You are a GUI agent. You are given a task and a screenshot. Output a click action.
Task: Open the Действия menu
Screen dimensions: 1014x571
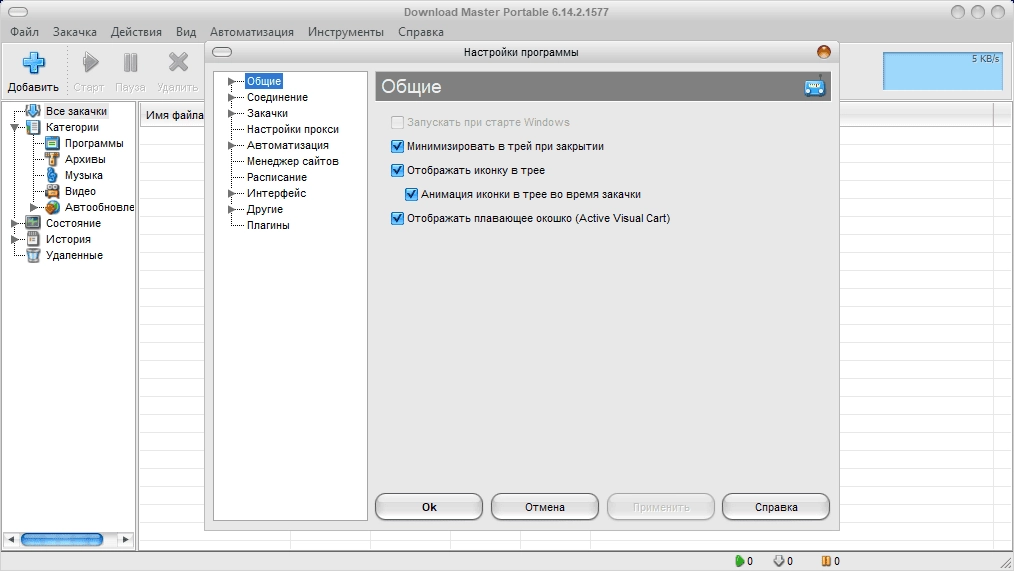(136, 32)
